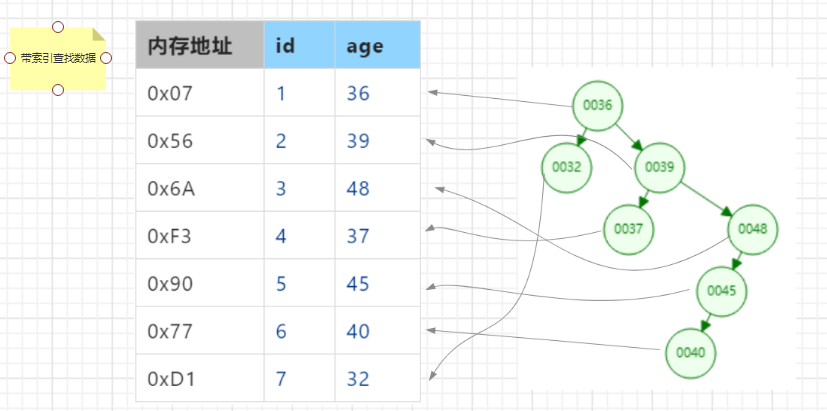Click the right connection handle of note

pyautogui.click(x=106, y=58)
